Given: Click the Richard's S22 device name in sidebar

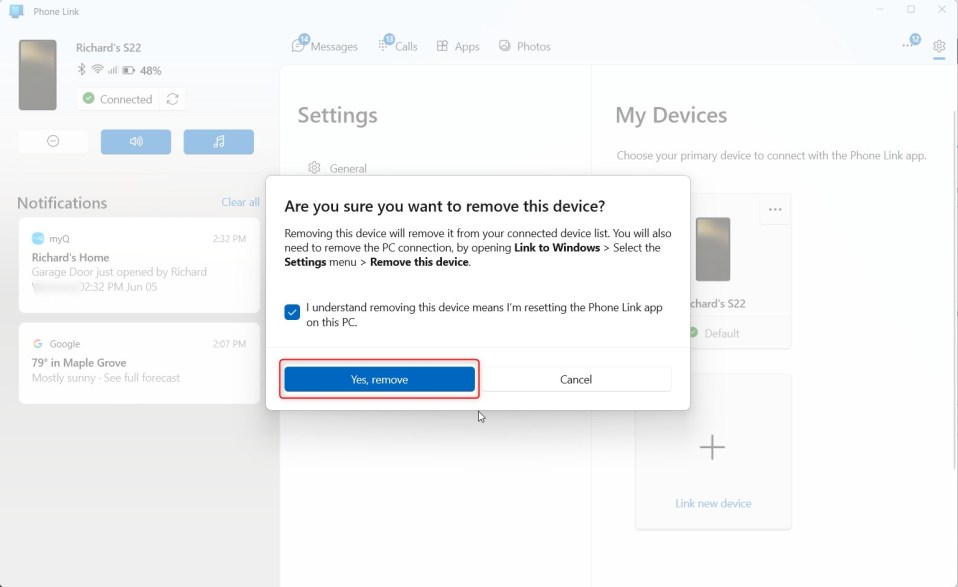Looking at the screenshot, I should [108, 48].
